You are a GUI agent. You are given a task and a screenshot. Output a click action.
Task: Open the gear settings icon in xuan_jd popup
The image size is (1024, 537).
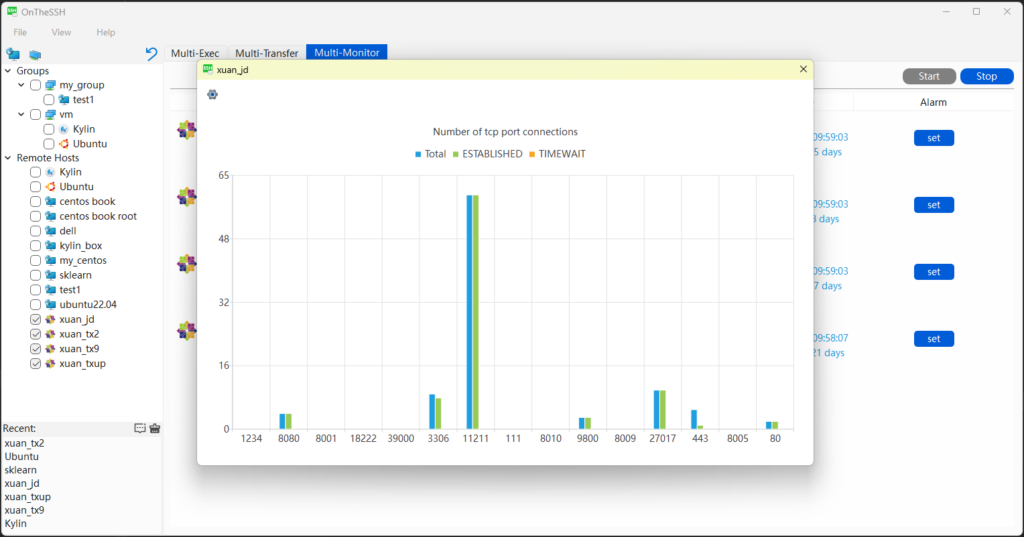click(x=212, y=94)
